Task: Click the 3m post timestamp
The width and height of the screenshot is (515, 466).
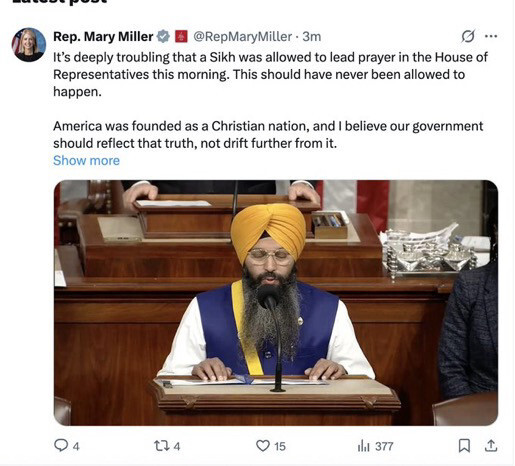Action: (x=312, y=36)
